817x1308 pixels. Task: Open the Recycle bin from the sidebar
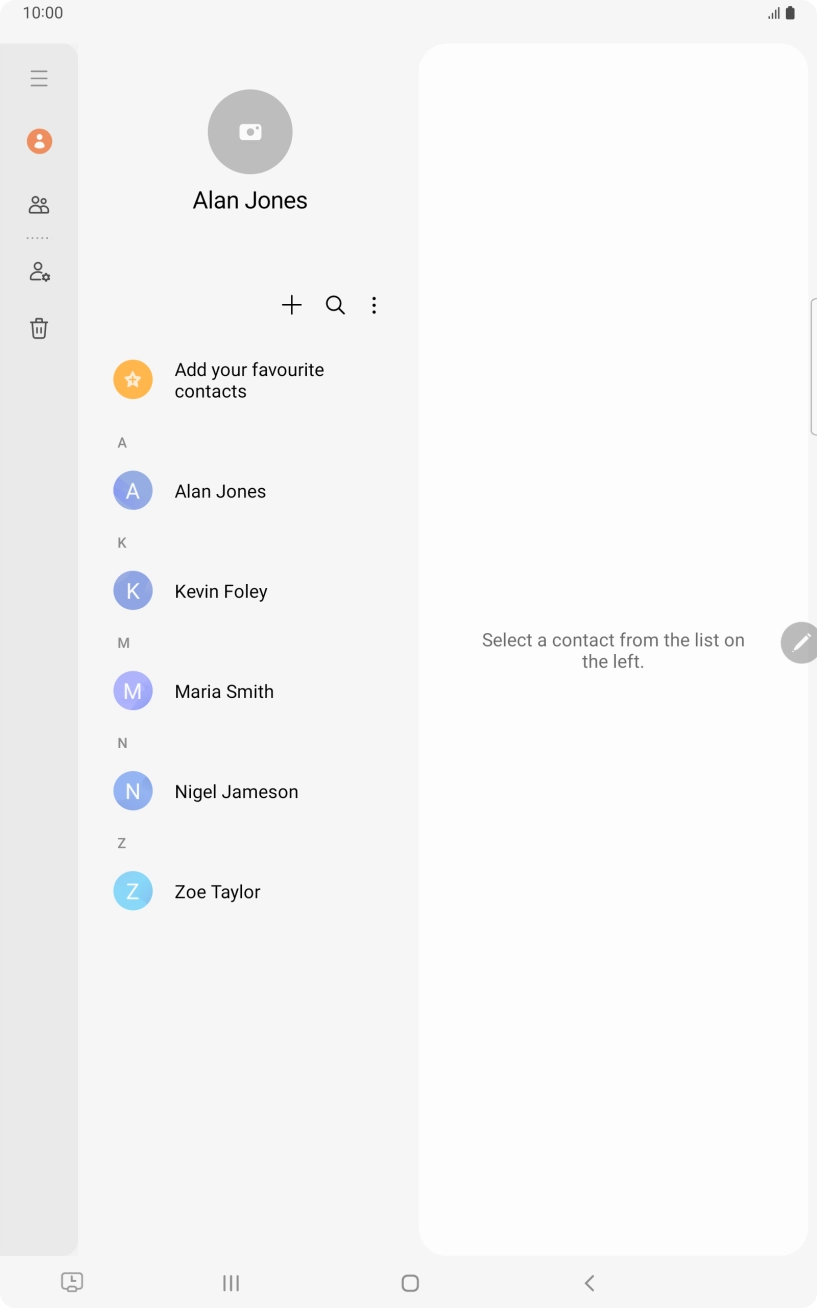click(x=39, y=328)
